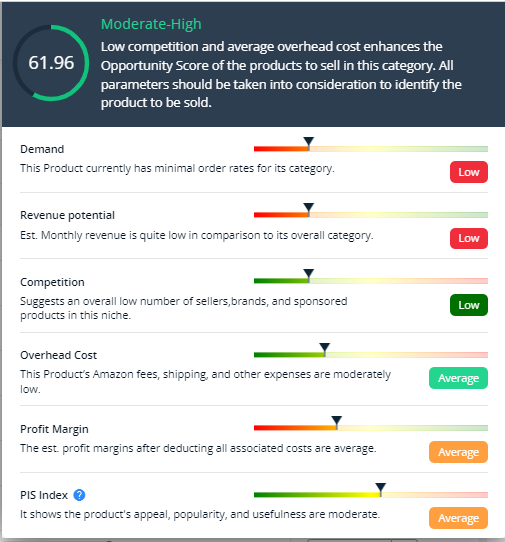This screenshot has width=505, height=542.
Task: Click the orange Average badge for PIS Index
Action: [458, 518]
